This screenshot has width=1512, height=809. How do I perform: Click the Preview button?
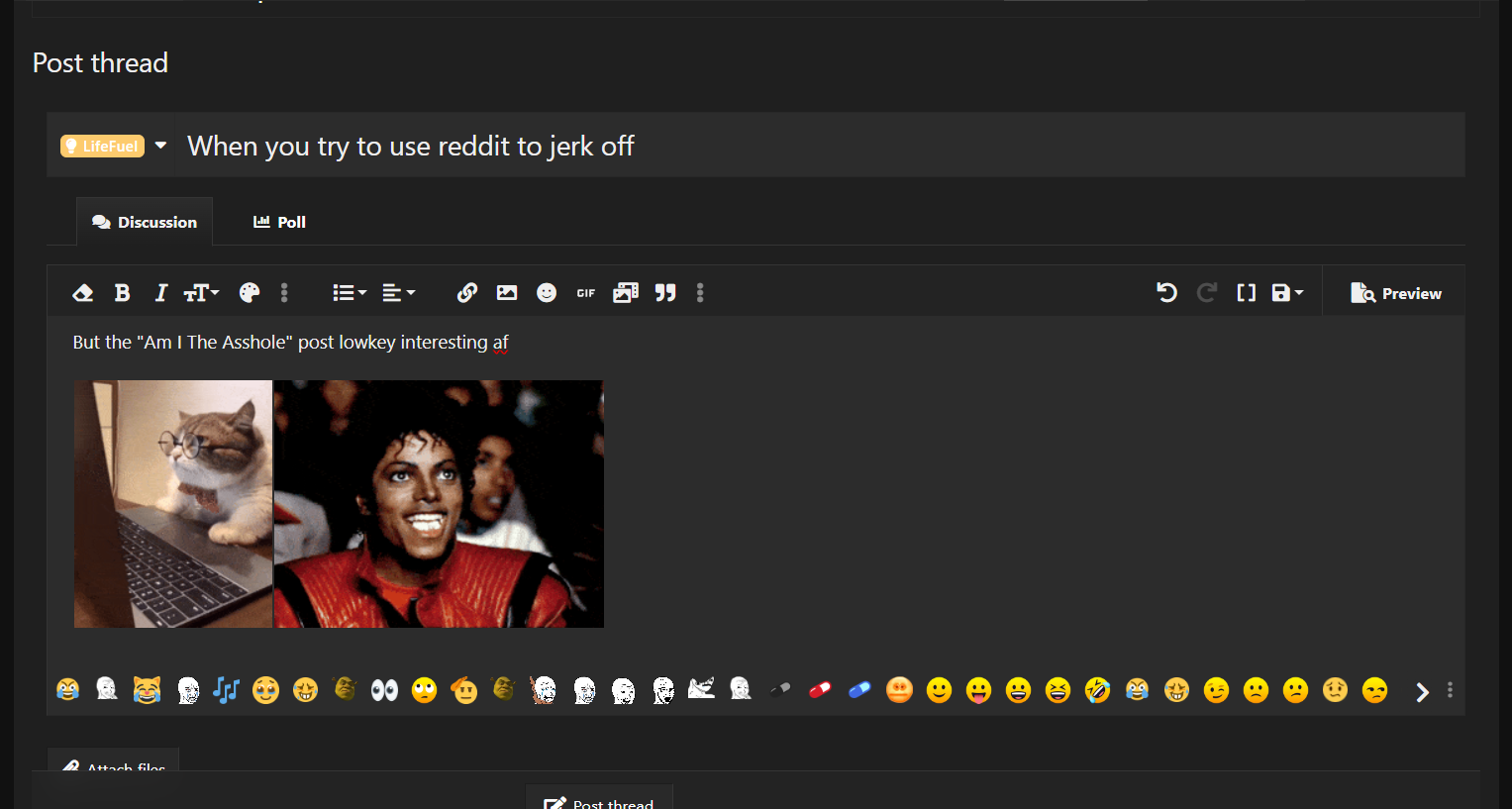(x=1395, y=293)
